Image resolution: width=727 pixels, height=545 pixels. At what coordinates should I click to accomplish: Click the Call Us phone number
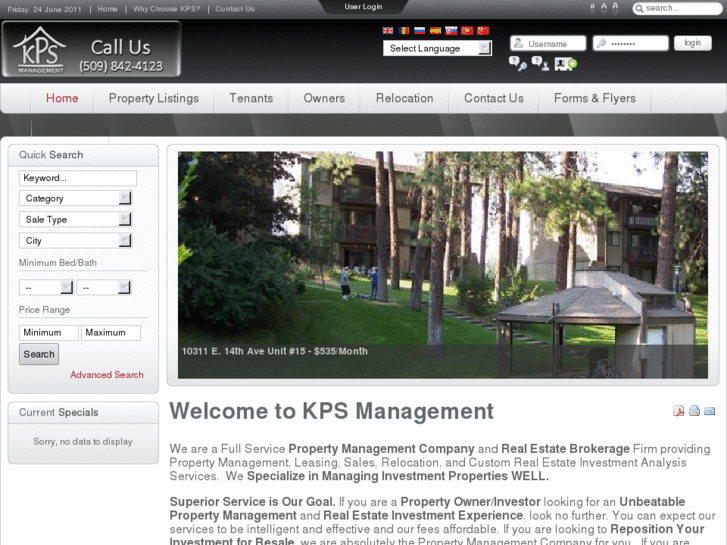coord(121,67)
